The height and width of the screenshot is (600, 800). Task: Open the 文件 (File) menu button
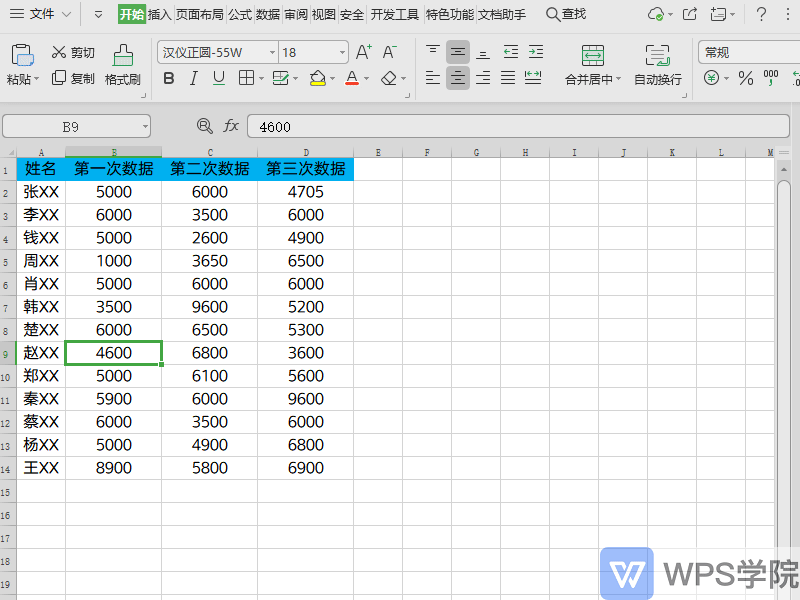point(42,15)
